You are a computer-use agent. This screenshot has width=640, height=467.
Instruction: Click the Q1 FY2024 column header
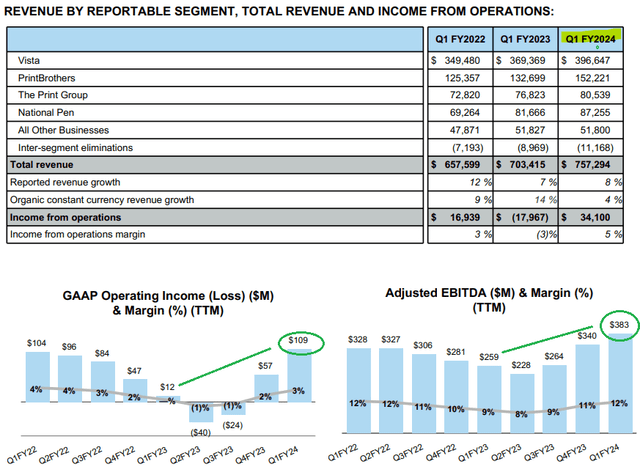pyautogui.click(x=590, y=39)
